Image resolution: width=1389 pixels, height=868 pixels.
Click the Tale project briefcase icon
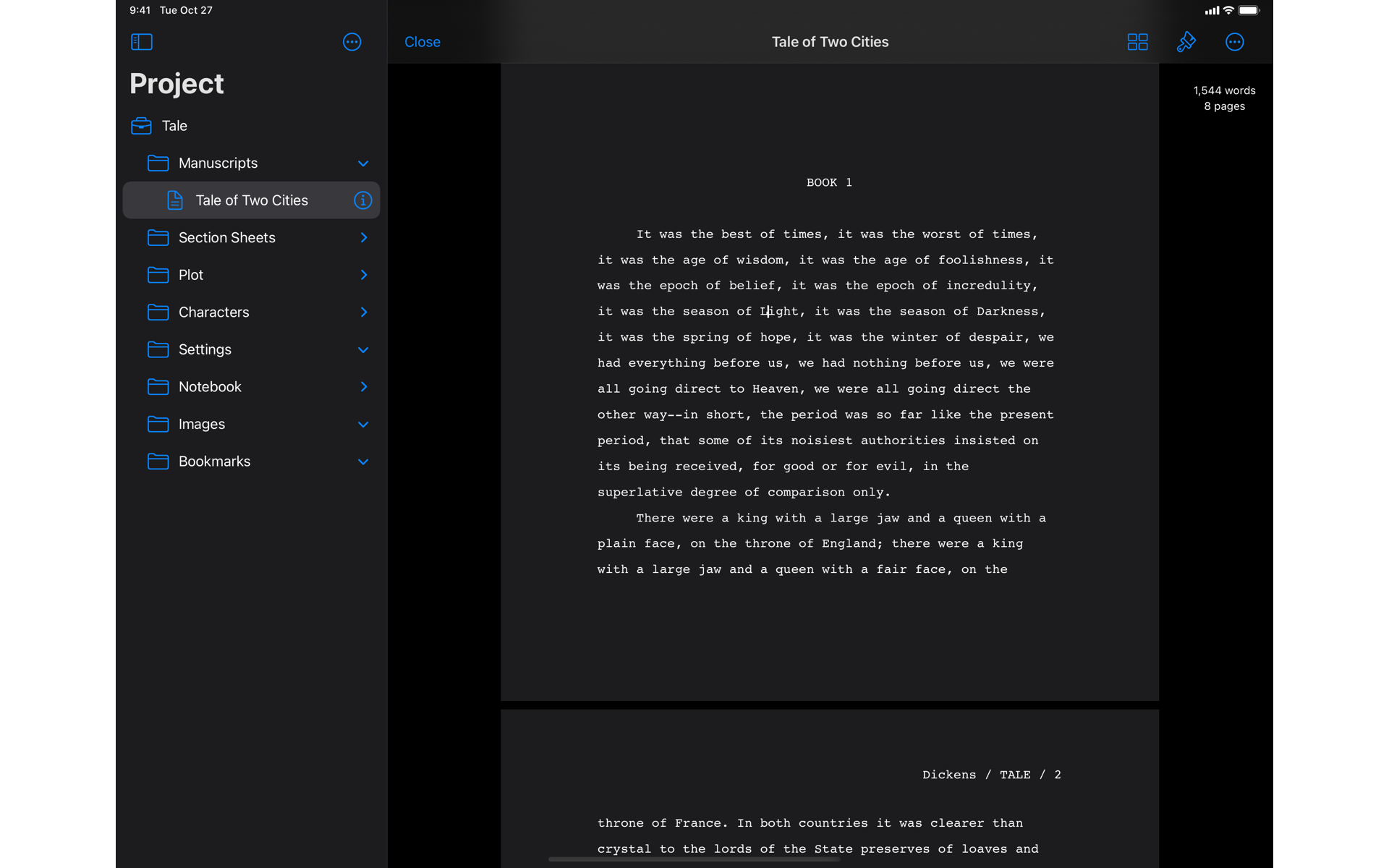tap(141, 126)
